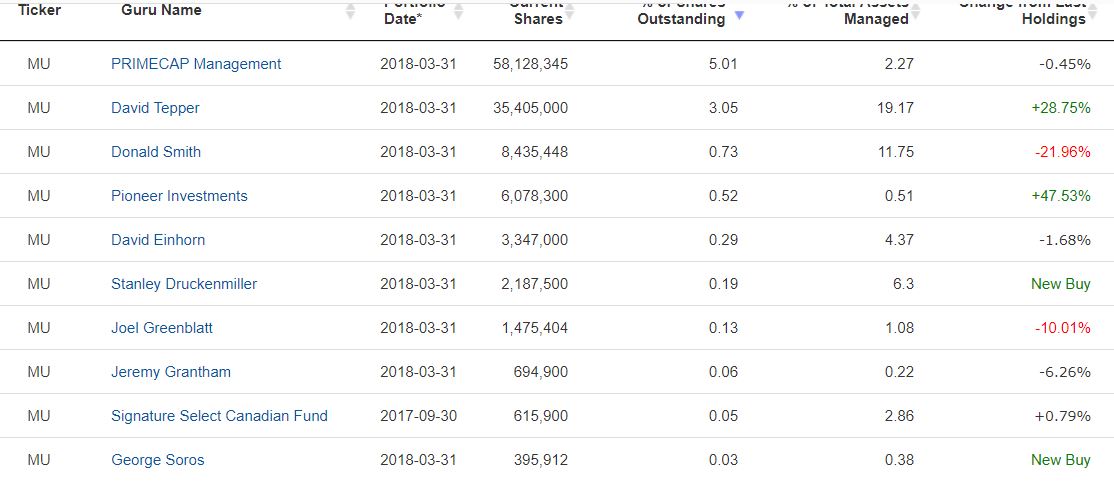The image size is (1114, 482).
Task: Click +47.53% change for Pioneer Investments
Action: (x=1061, y=196)
